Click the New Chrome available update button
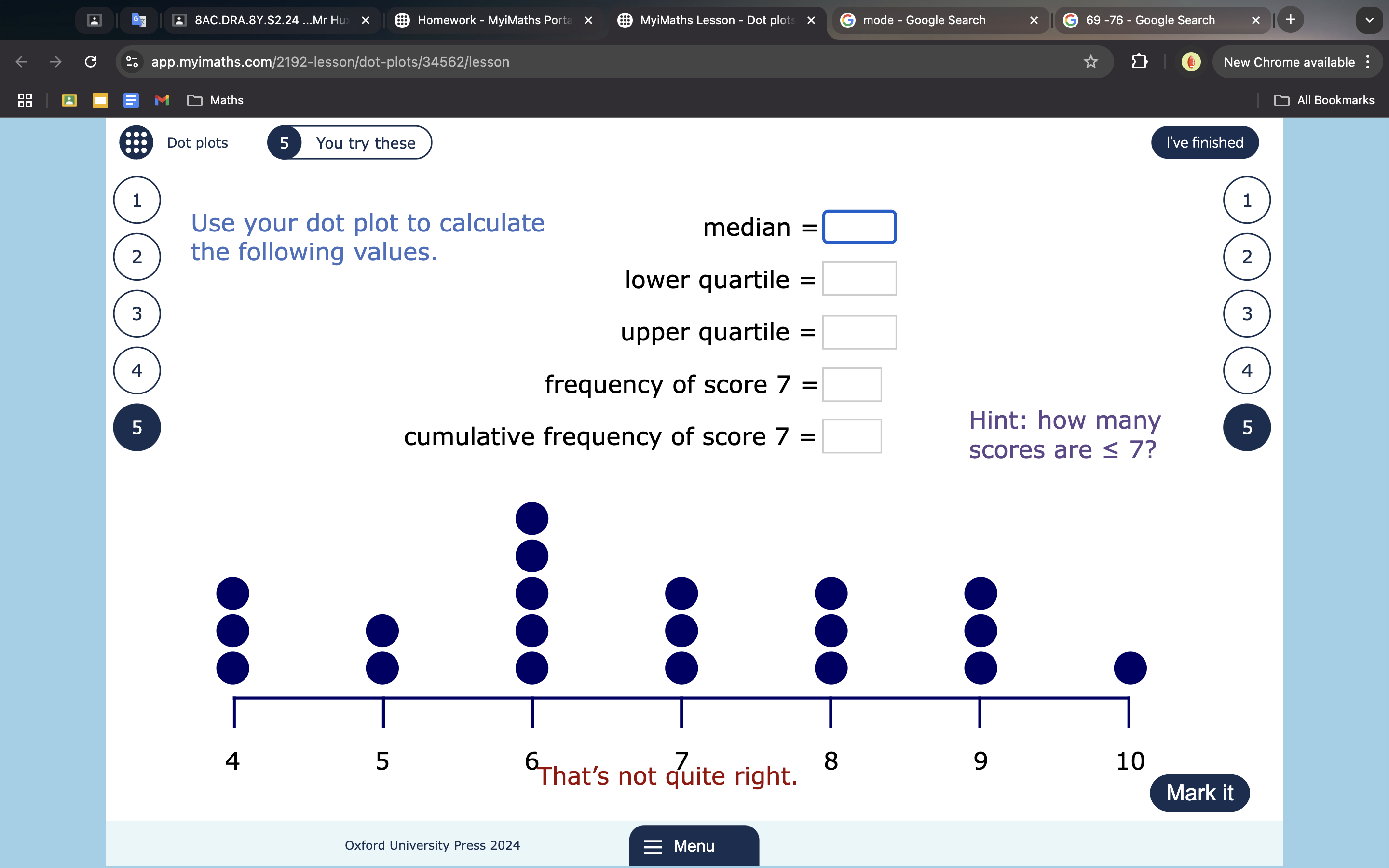Image resolution: width=1389 pixels, height=868 pixels. pos(1289,61)
